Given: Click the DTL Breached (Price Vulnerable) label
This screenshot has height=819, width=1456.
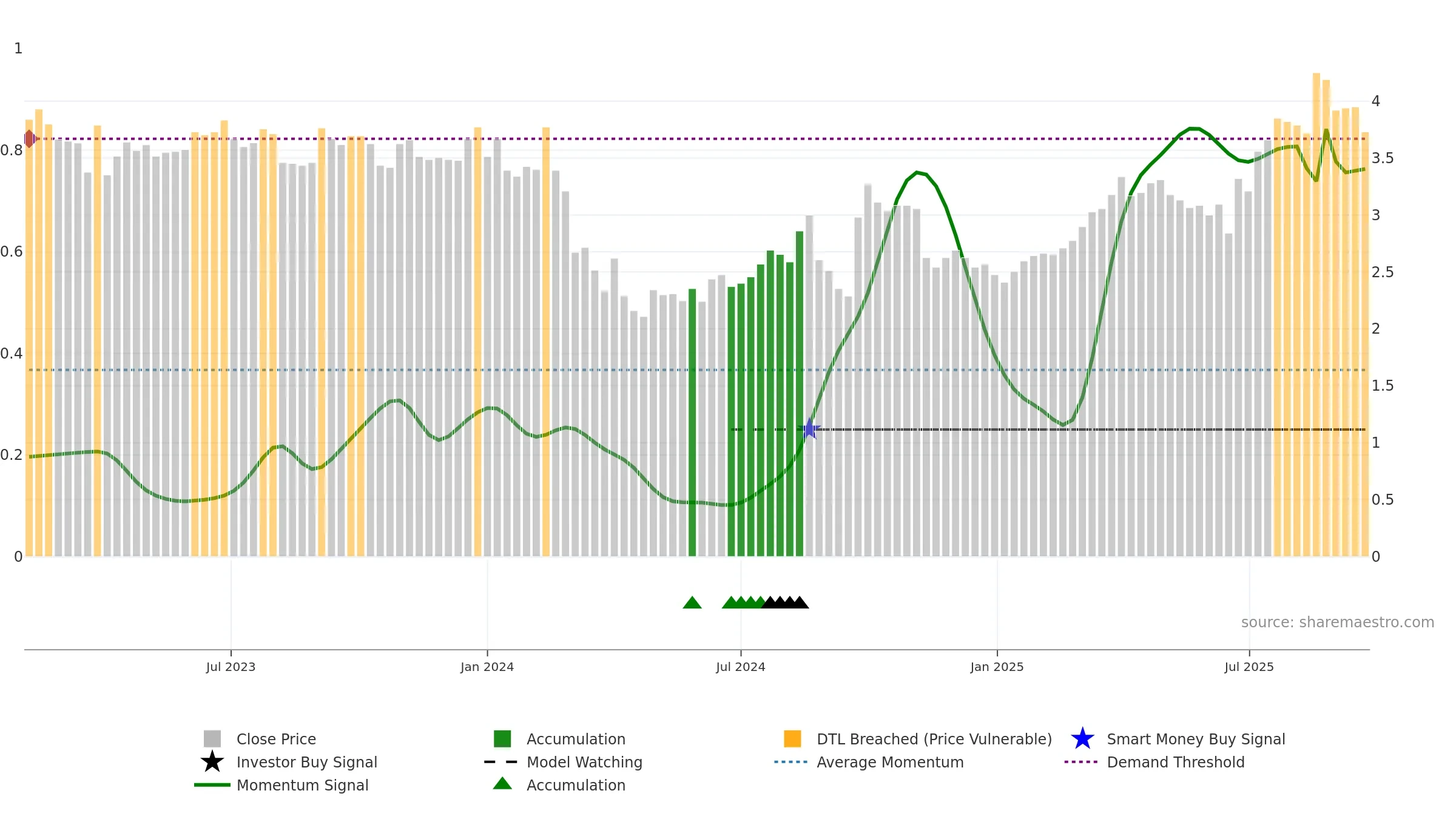Looking at the screenshot, I should [x=934, y=739].
